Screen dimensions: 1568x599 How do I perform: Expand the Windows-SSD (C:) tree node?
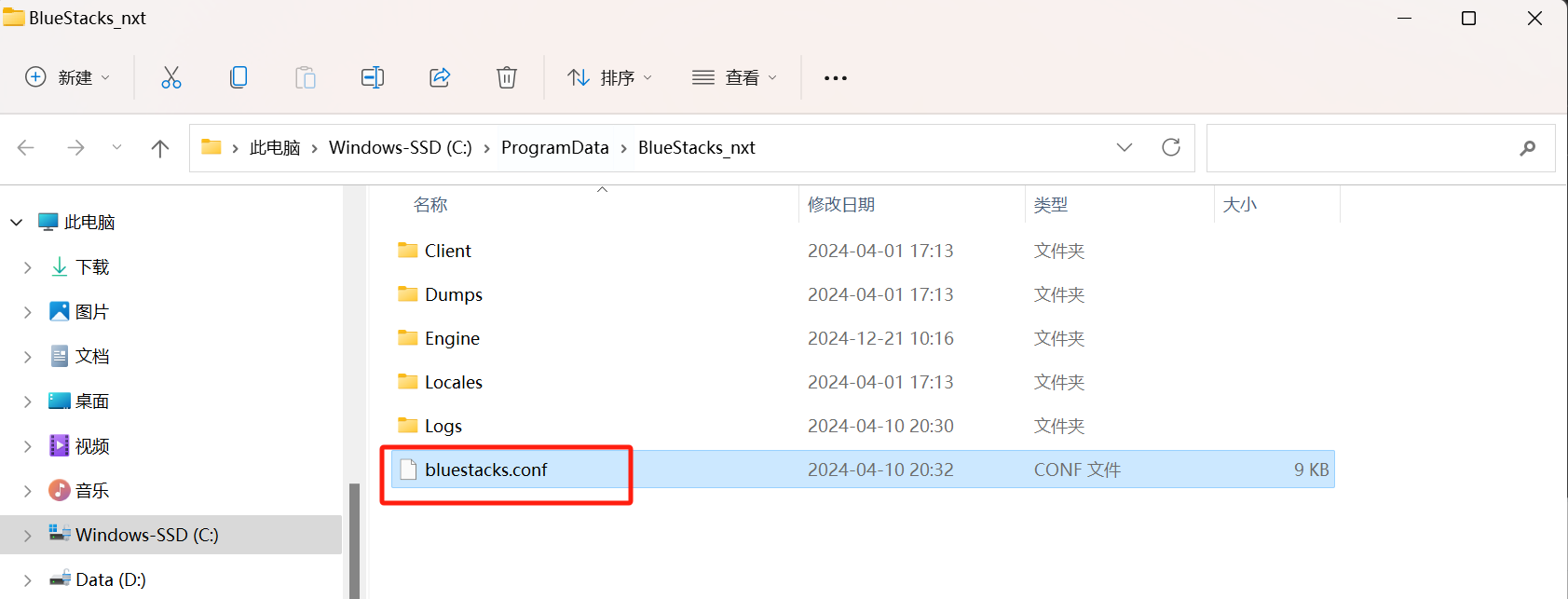[x=28, y=536]
